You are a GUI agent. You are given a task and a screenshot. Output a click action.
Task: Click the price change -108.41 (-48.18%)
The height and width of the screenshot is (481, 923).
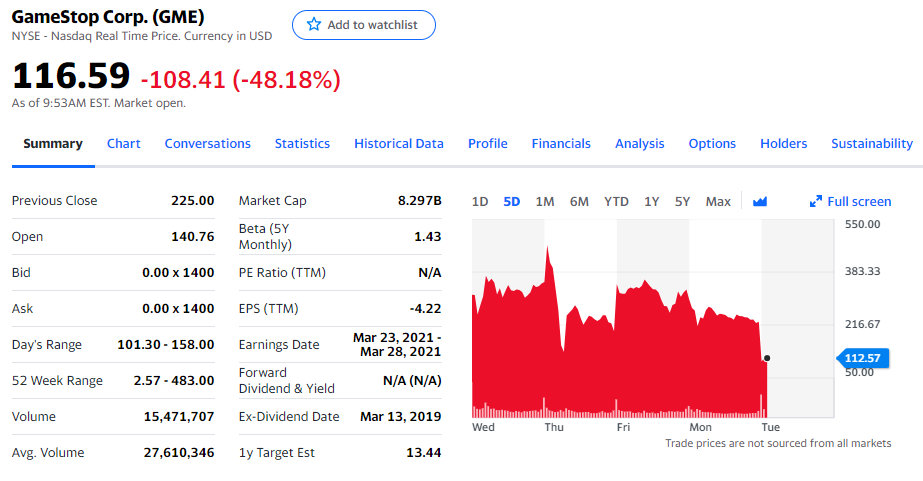click(x=240, y=79)
